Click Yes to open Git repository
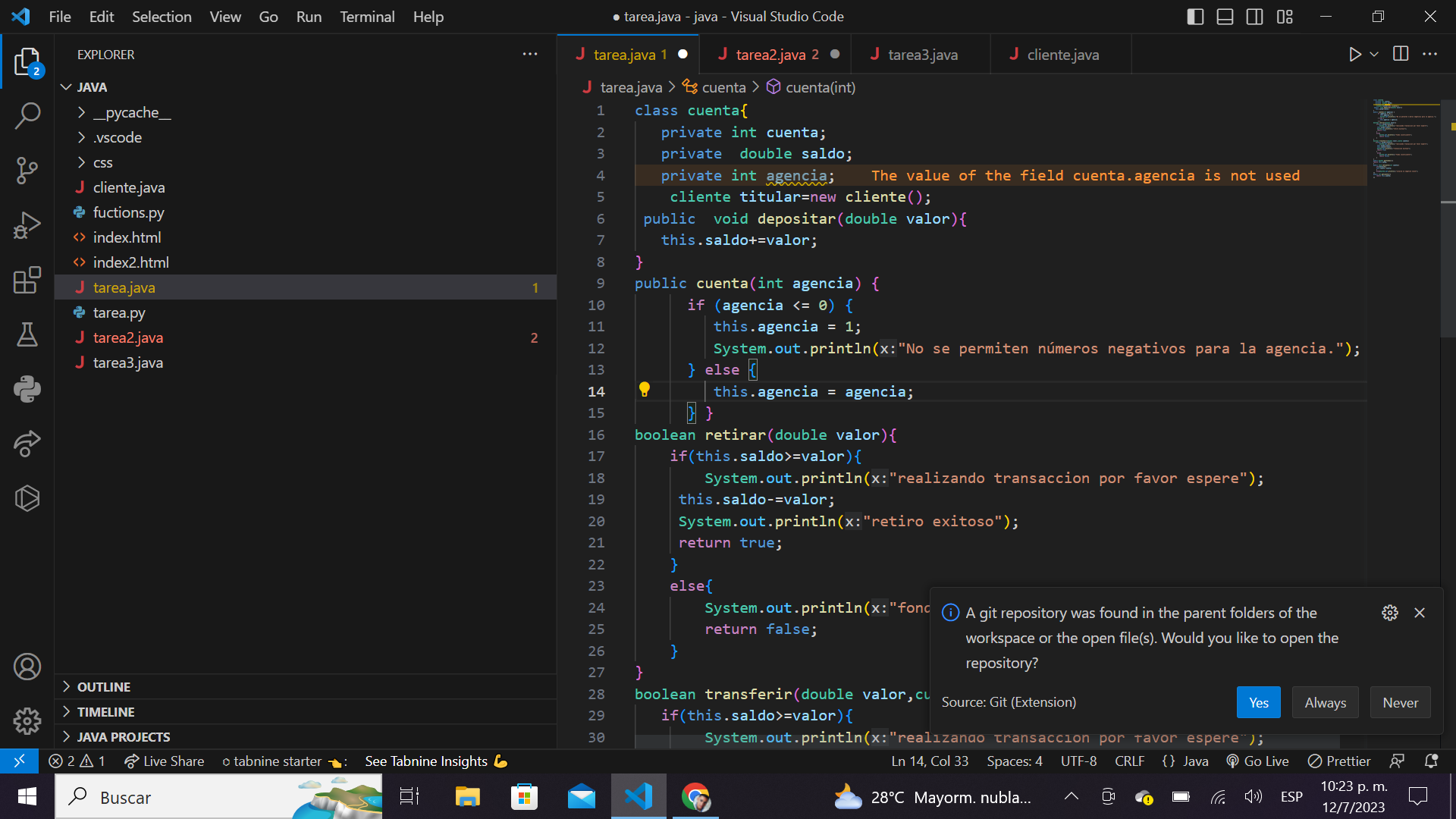 (x=1258, y=702)
